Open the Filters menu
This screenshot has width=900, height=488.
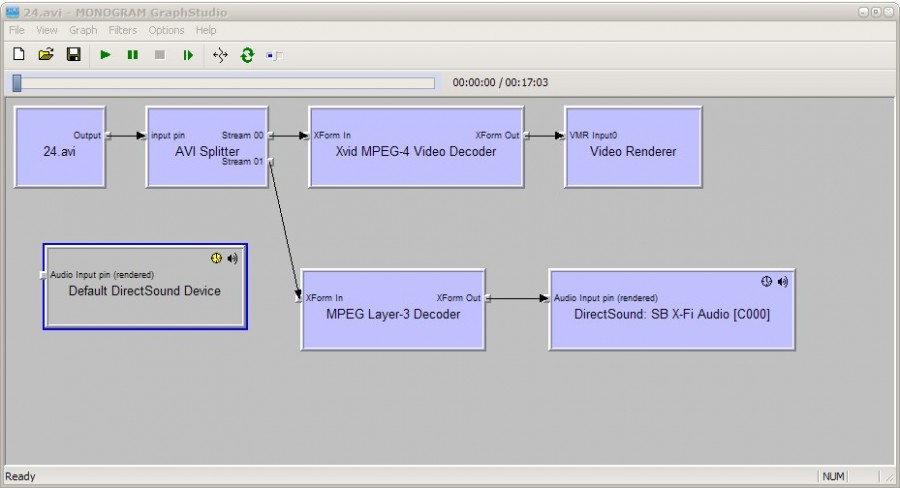pyautogui.click(x=123, y=30)
